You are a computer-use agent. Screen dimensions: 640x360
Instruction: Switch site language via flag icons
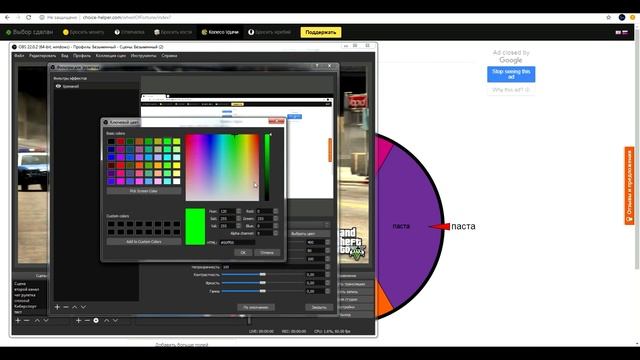pyautogui.click(x=621, y=32)
